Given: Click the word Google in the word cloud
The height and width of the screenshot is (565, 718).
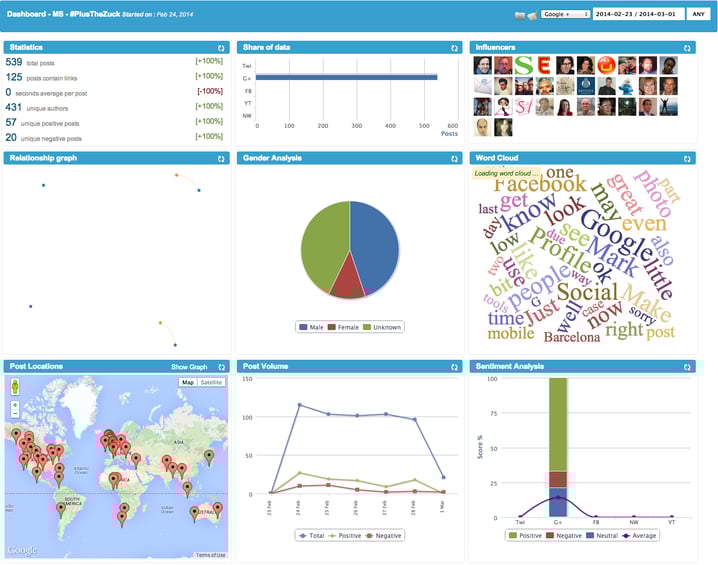Looking at the screenshot, I should (617, 234).
